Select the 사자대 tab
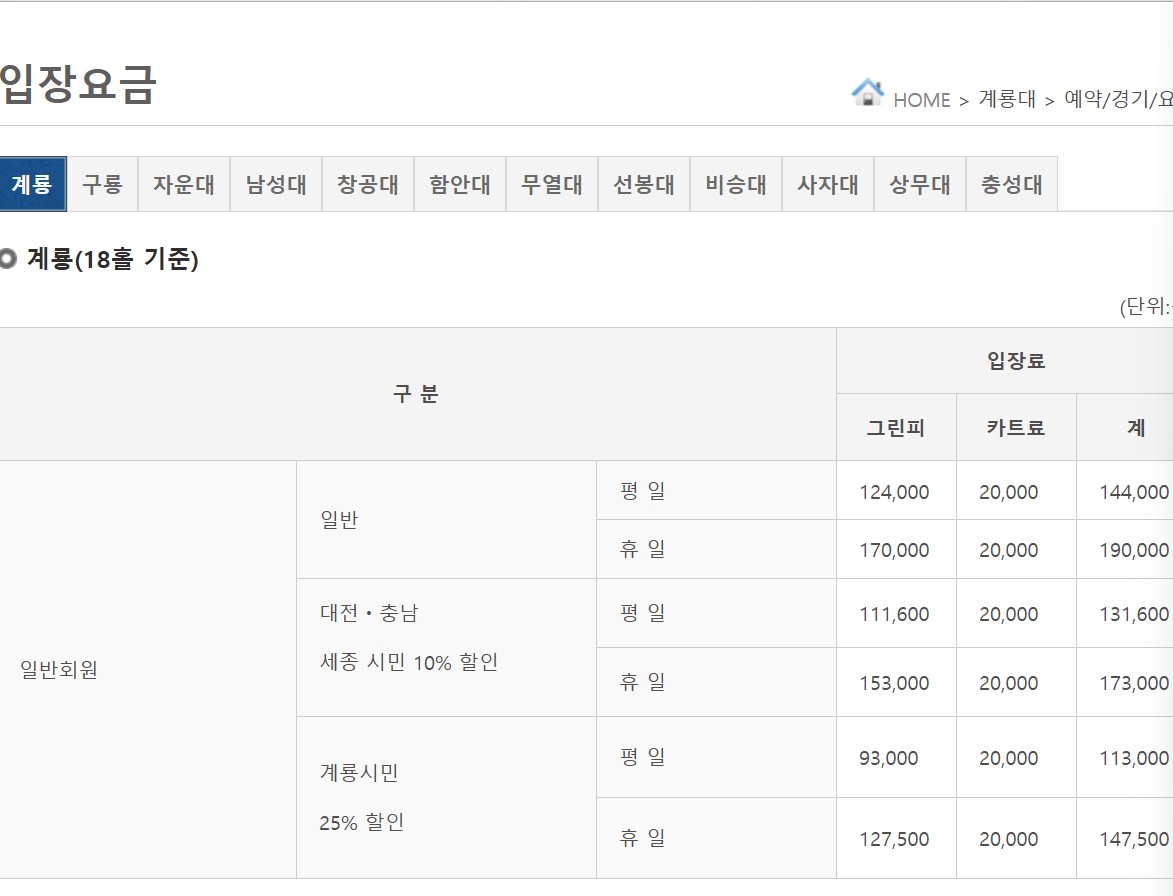This screenshot has height=896, width=1173. point(828,185)
